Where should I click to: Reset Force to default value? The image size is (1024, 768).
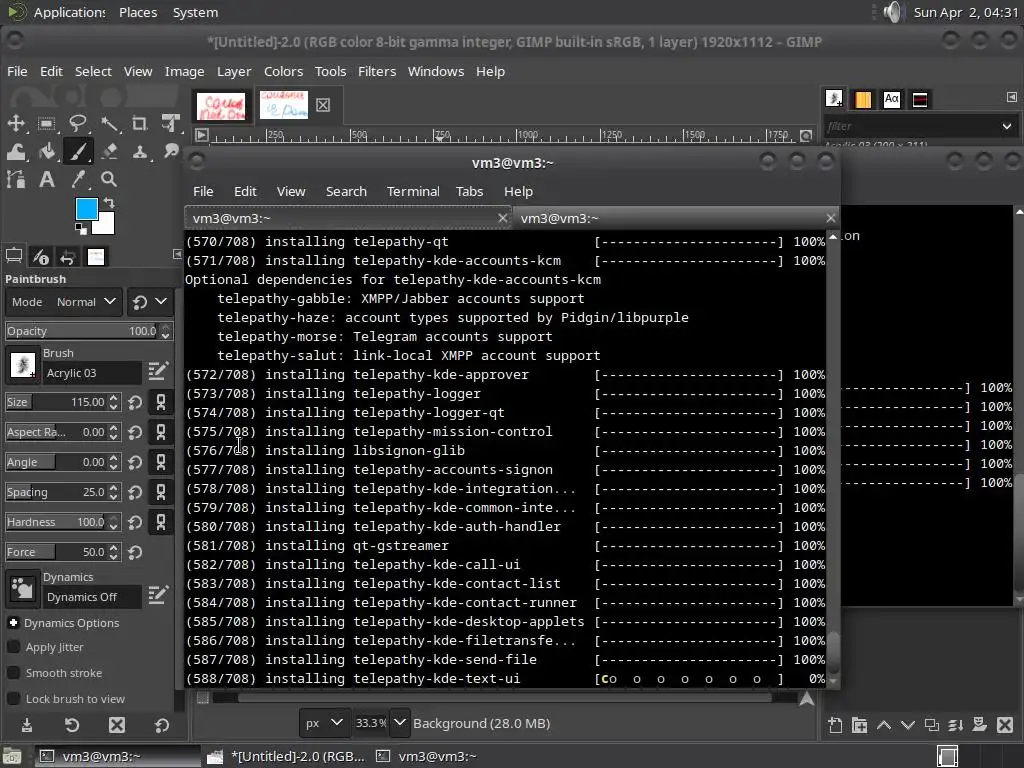coord(135,552)
